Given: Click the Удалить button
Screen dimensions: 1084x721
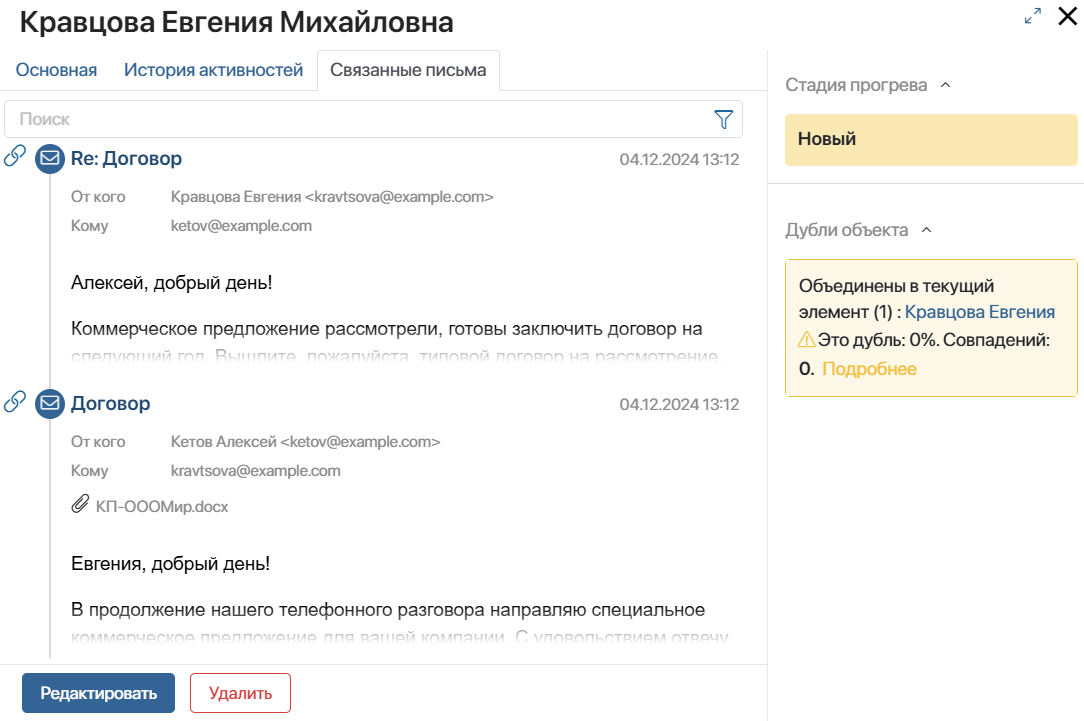Looking at the screenshot, I should 241,693.
